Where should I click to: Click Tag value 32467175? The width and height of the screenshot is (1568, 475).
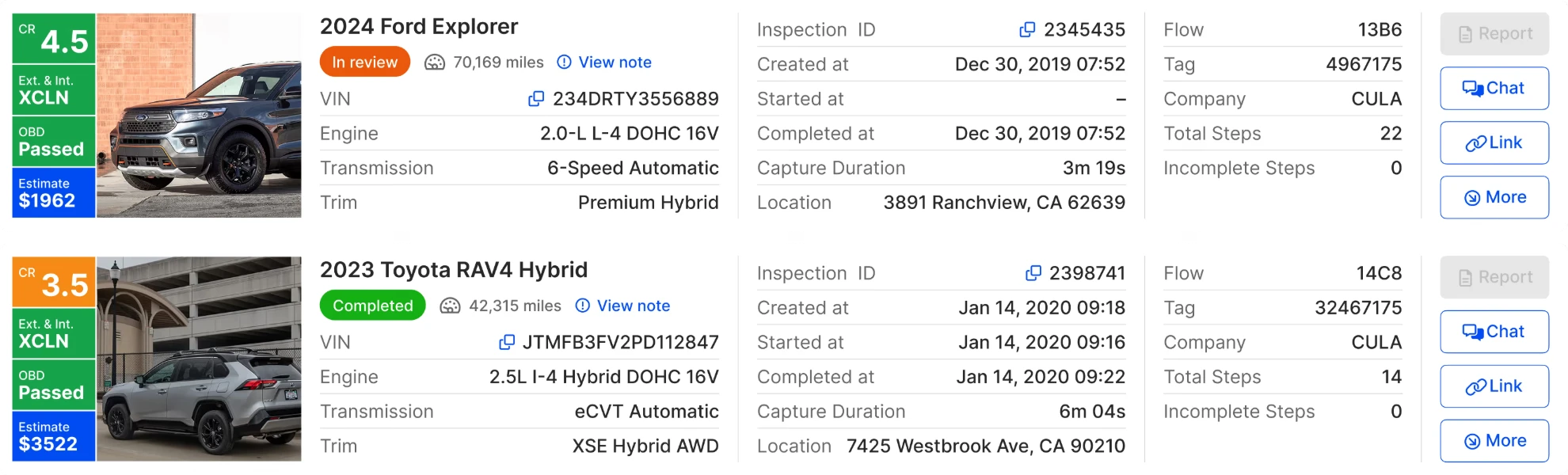1358,308
